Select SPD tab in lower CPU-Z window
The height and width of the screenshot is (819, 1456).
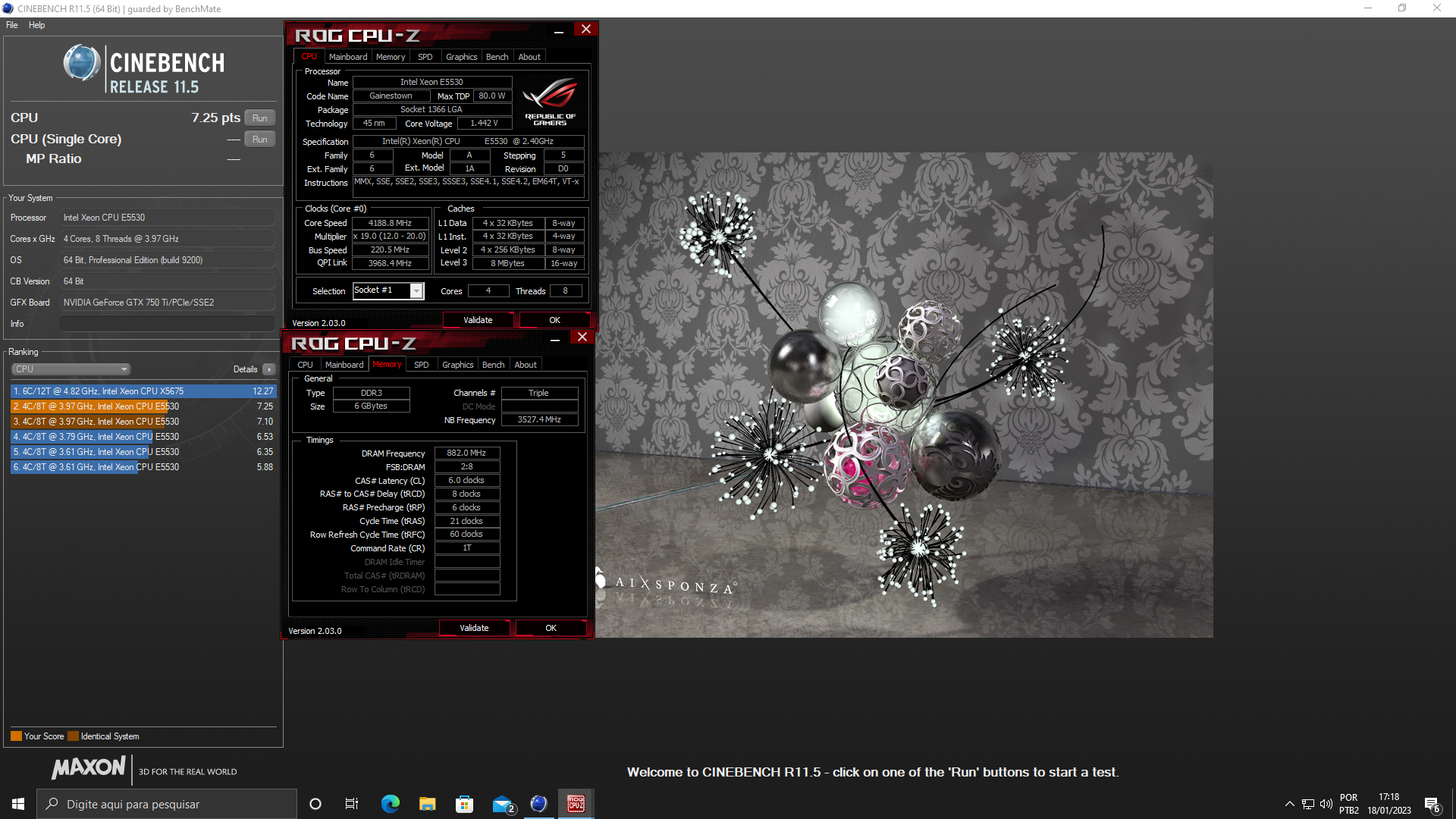[x=422, y=365]
